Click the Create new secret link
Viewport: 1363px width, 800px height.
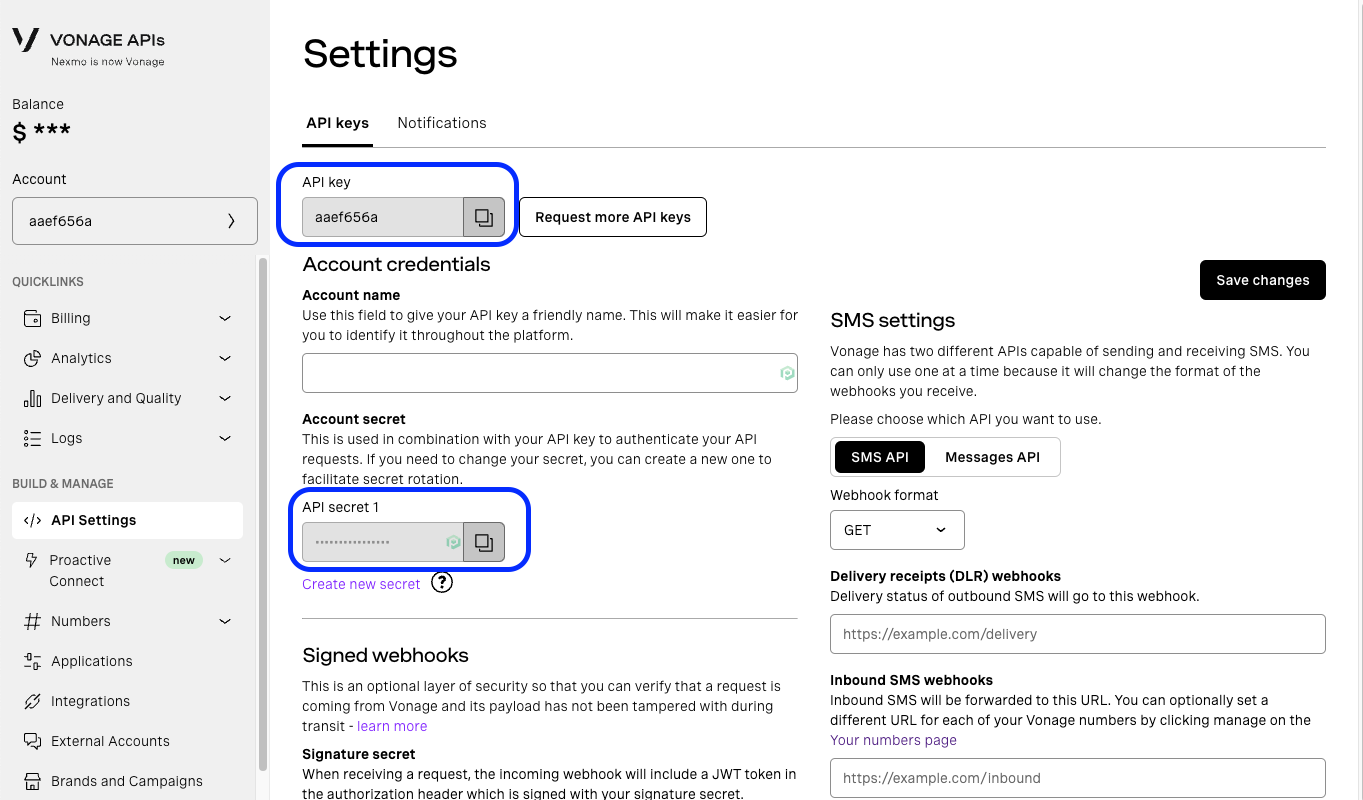pyautogui.click(x=361, y=584)
